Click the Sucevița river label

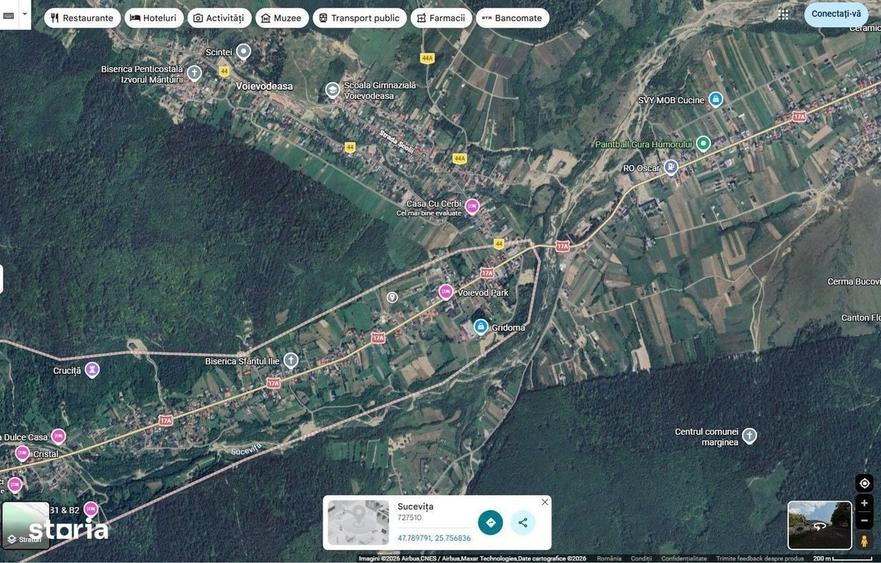pyautogui.click(x=247, y=449)
